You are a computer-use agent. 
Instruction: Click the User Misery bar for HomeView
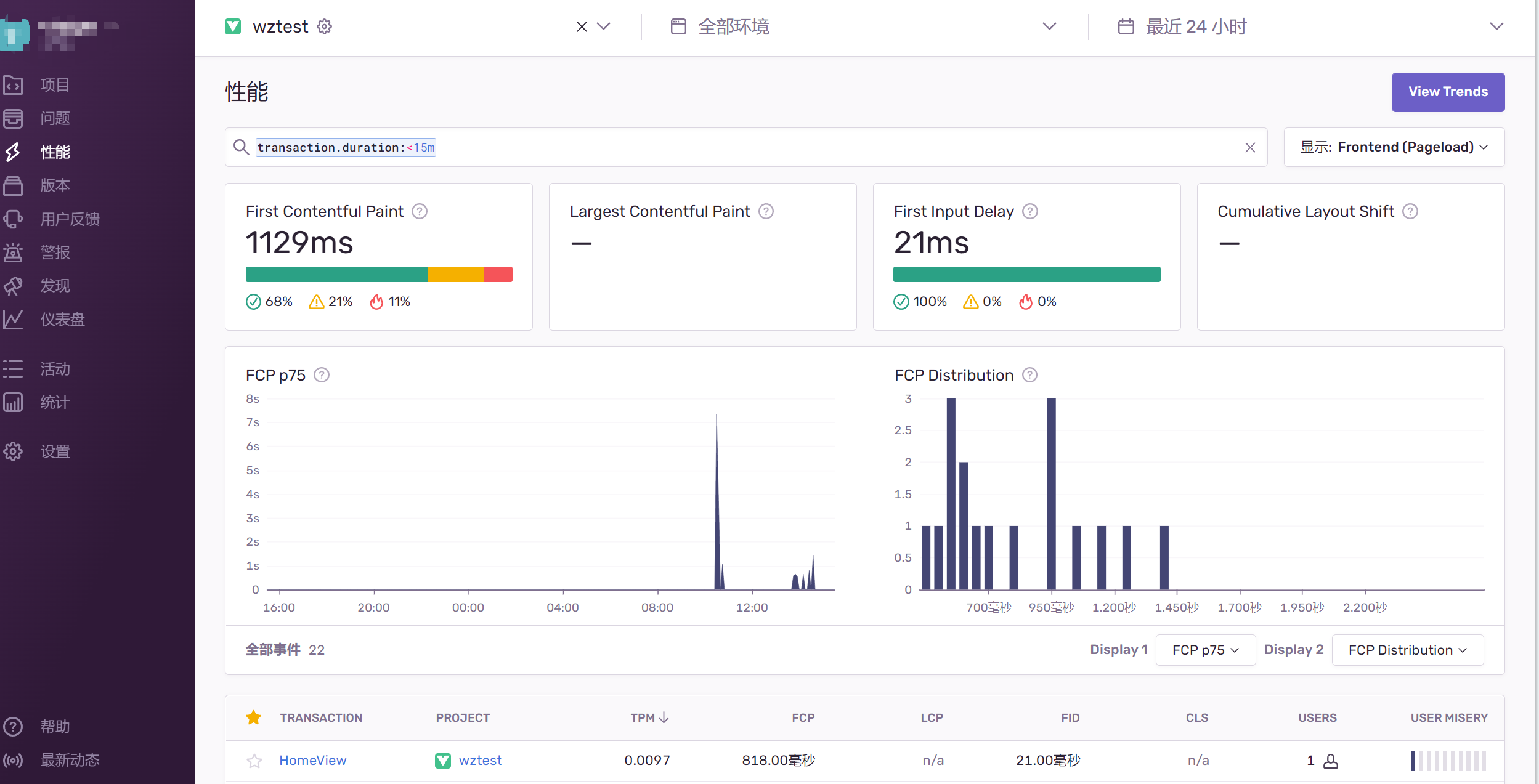[1448, 761]
